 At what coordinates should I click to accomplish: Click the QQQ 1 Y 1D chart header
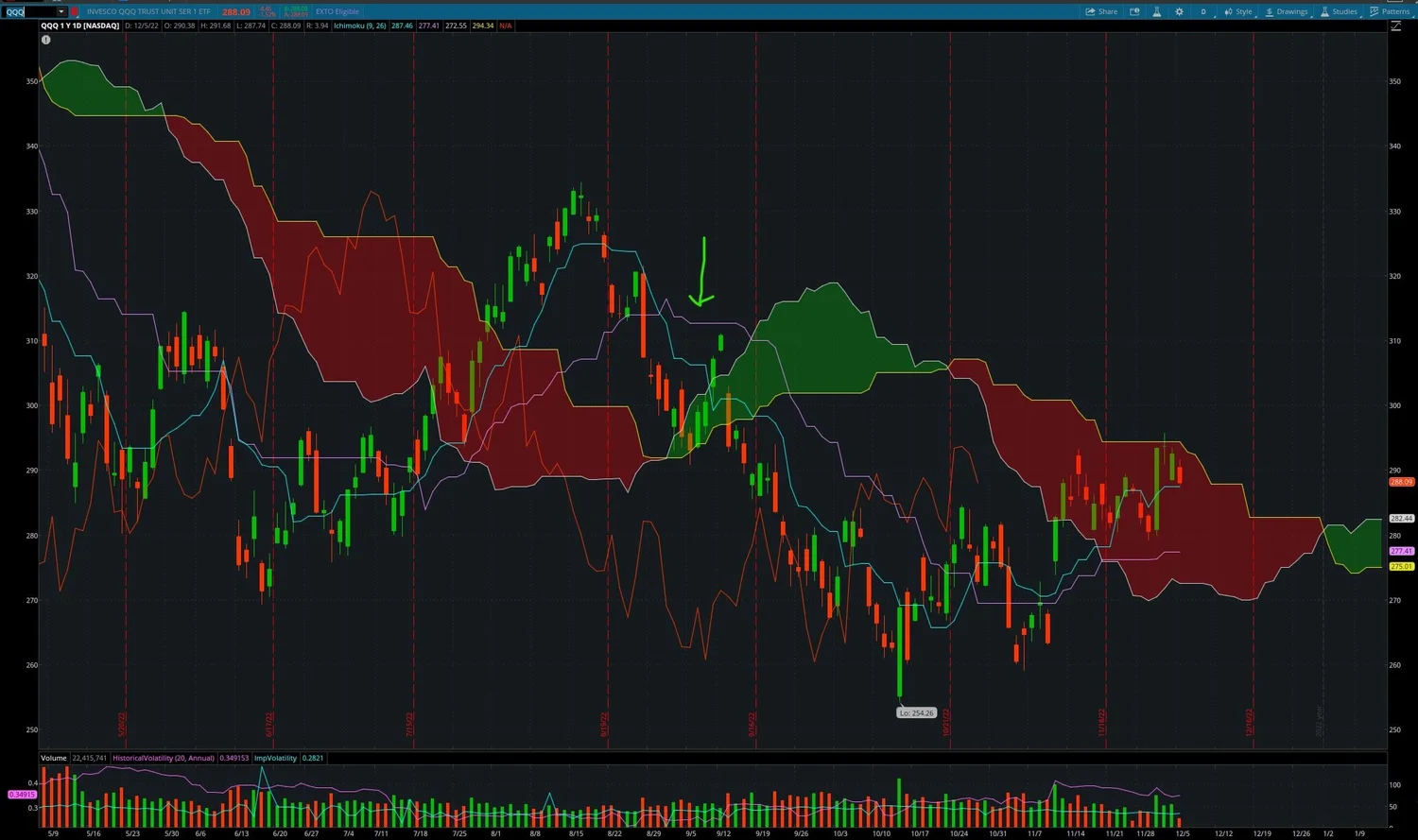click(x=79, y=26)
